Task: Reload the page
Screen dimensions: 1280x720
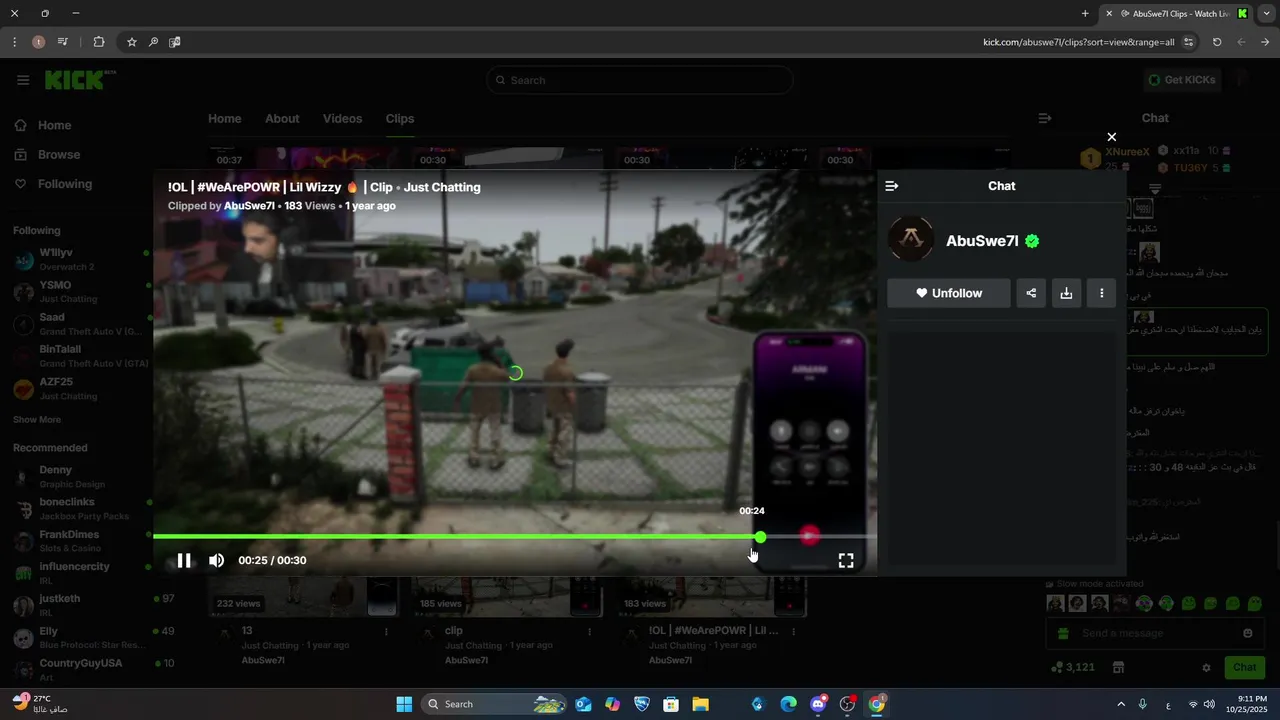Action: 1217,42
